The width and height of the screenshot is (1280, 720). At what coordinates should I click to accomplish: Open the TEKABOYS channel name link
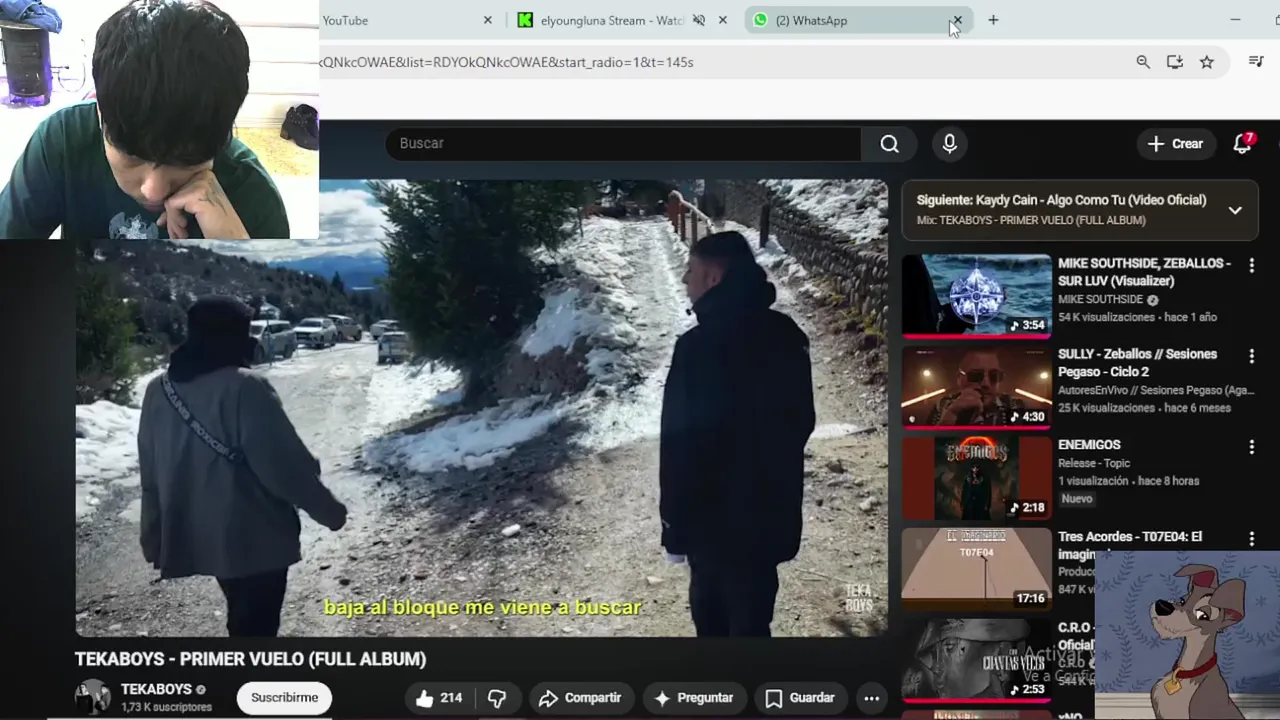point(156,690)
